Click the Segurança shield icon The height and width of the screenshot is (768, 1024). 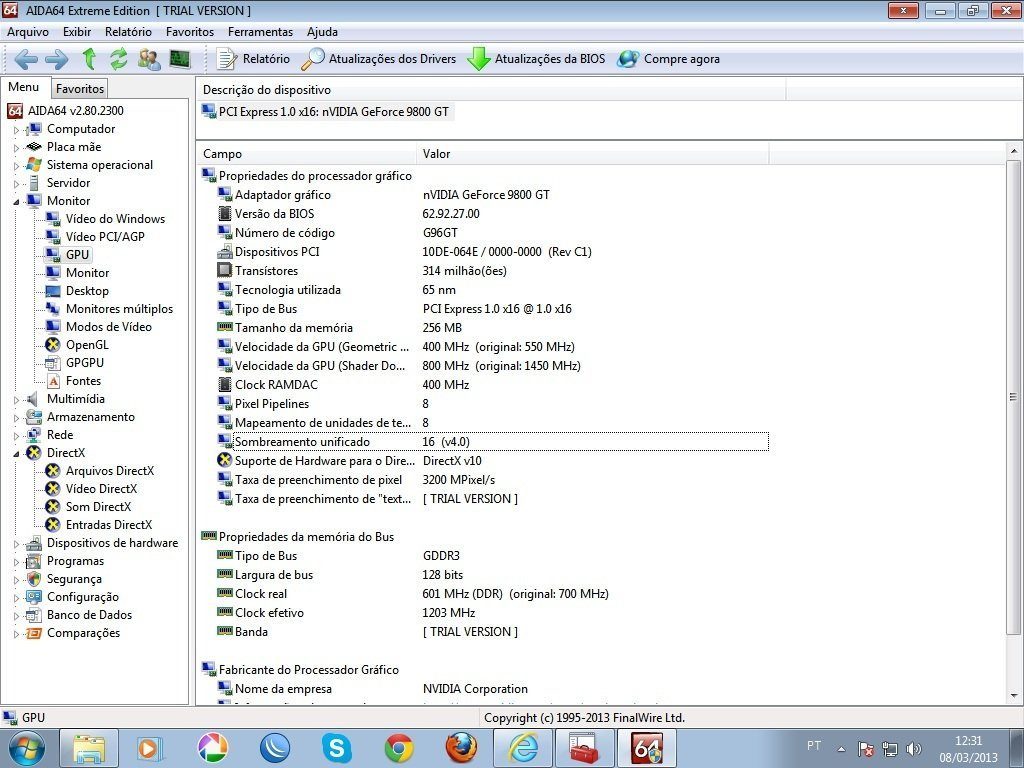tap(33, 579)
